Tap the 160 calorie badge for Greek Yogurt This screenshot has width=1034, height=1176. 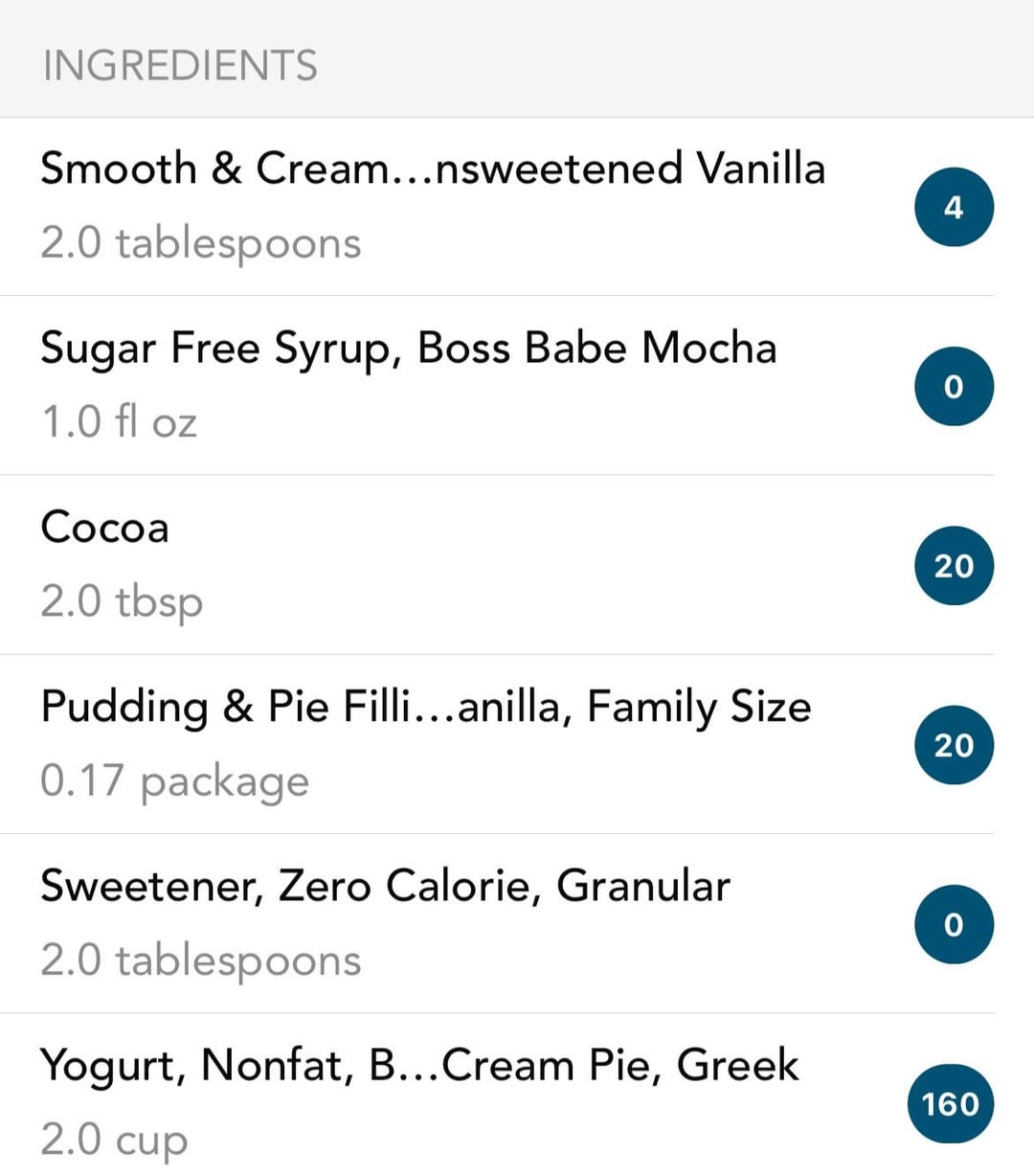click(951, 1103)
